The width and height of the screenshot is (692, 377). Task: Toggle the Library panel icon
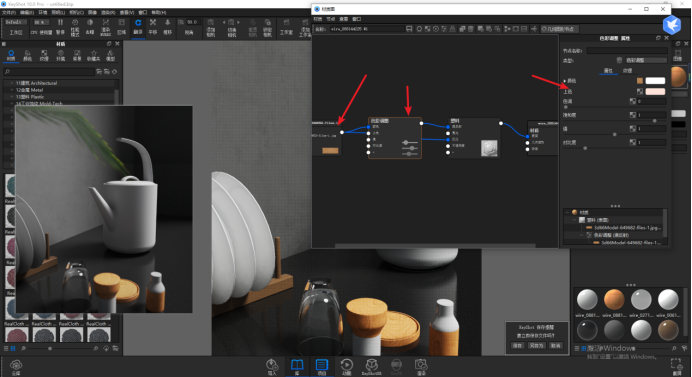297,366
